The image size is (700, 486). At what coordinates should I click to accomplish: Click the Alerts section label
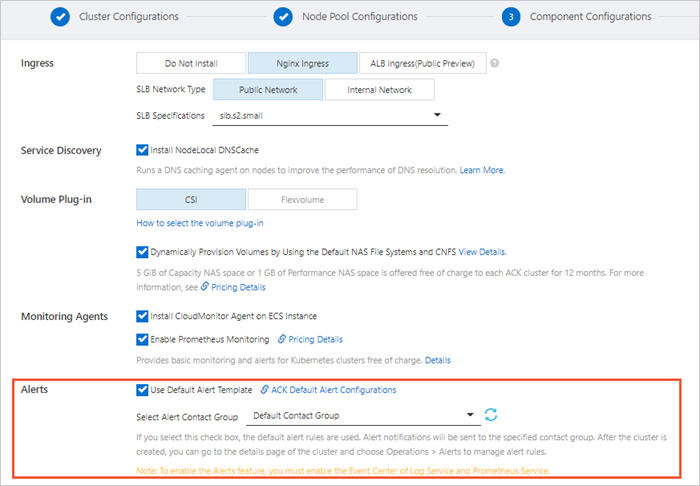point(34,389)
